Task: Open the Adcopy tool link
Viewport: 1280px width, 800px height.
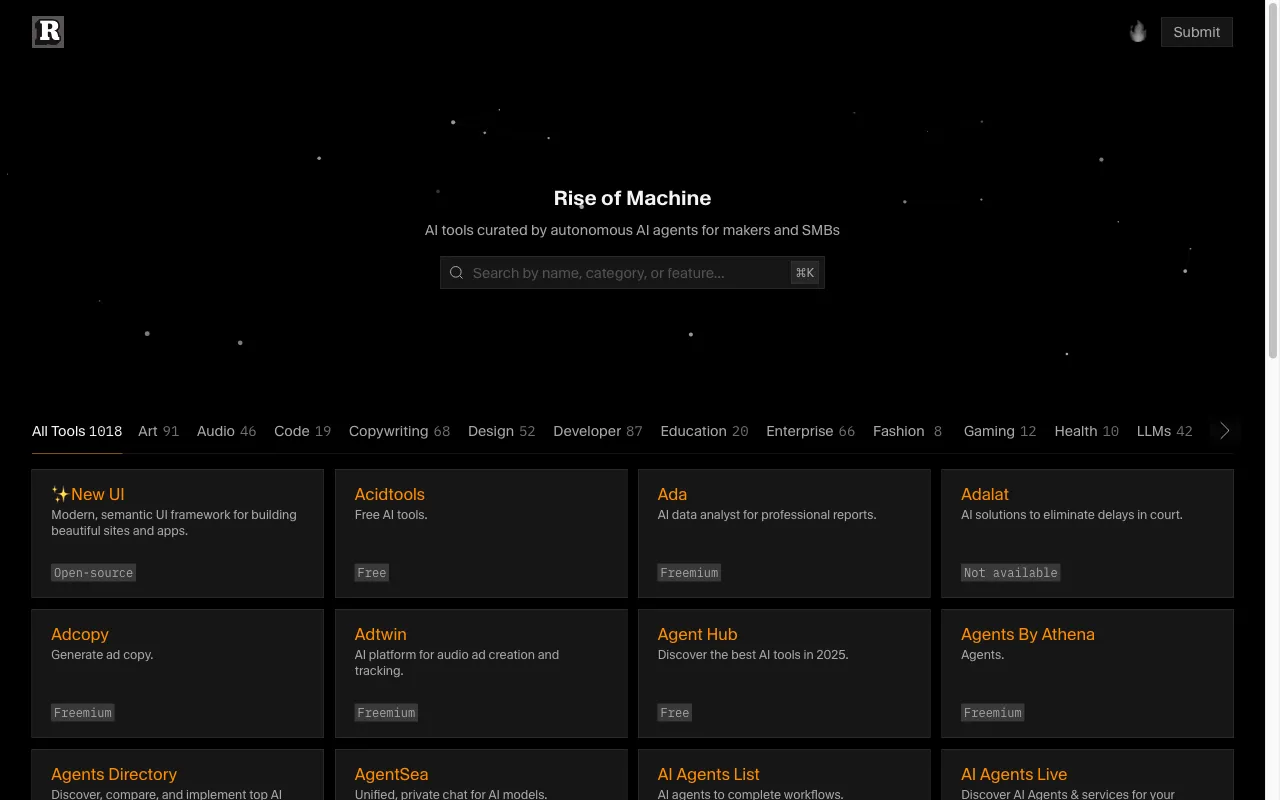Action: tap(80, 634)
